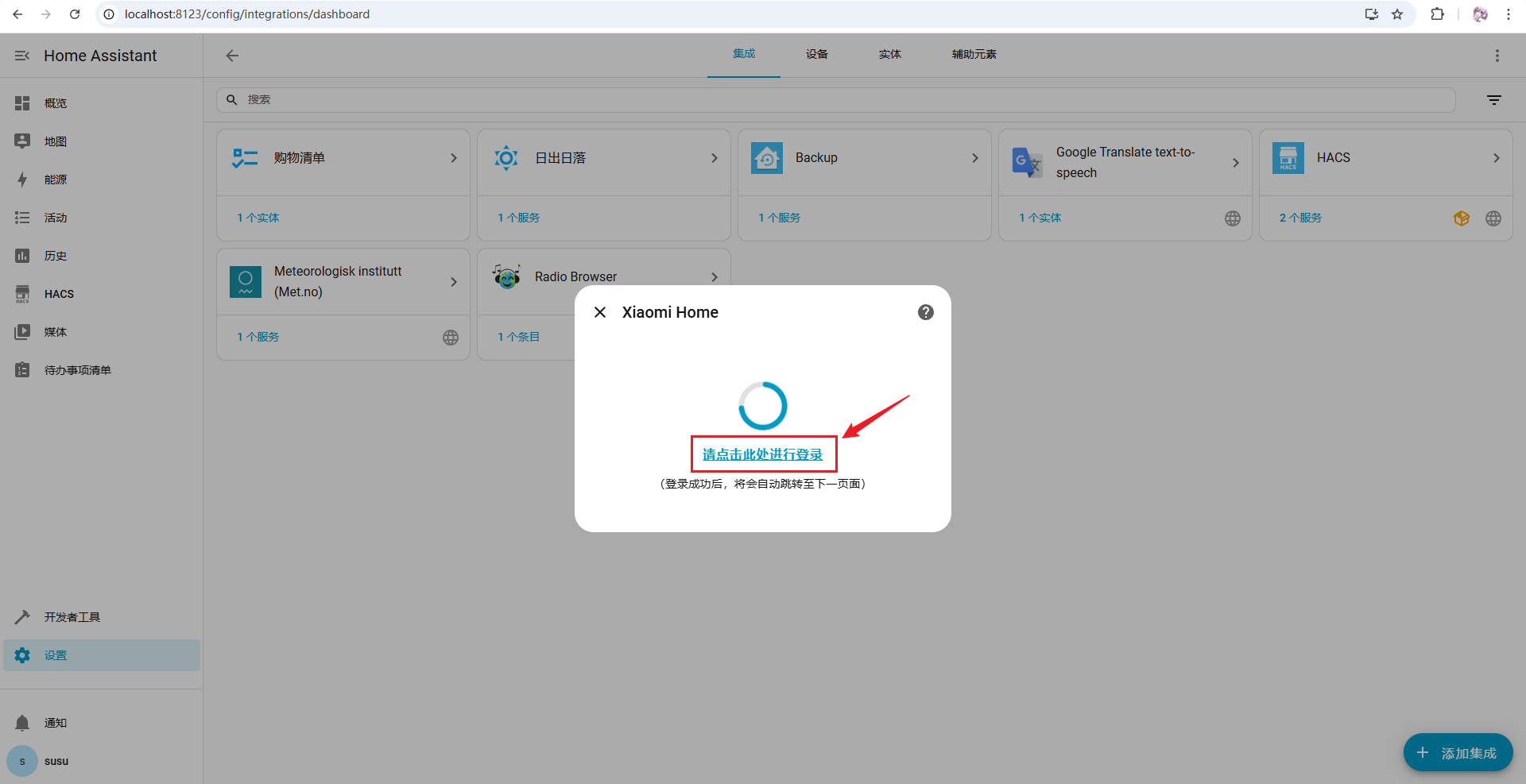Click the Home Assistant title text
Viewport: 1526px width, 784px height.
pos(100,56)
